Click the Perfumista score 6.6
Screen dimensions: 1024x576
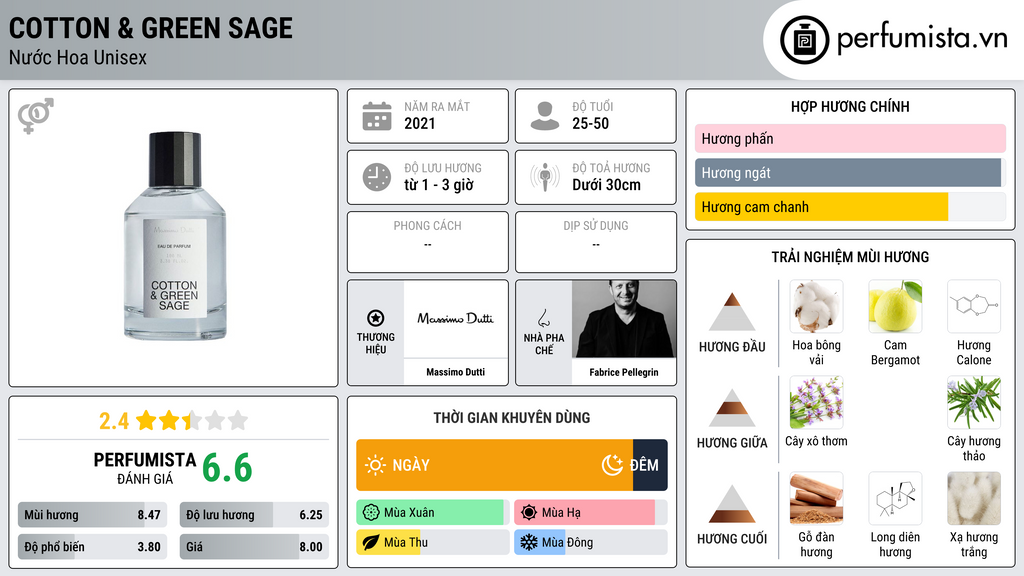click(x=227, y=468)
